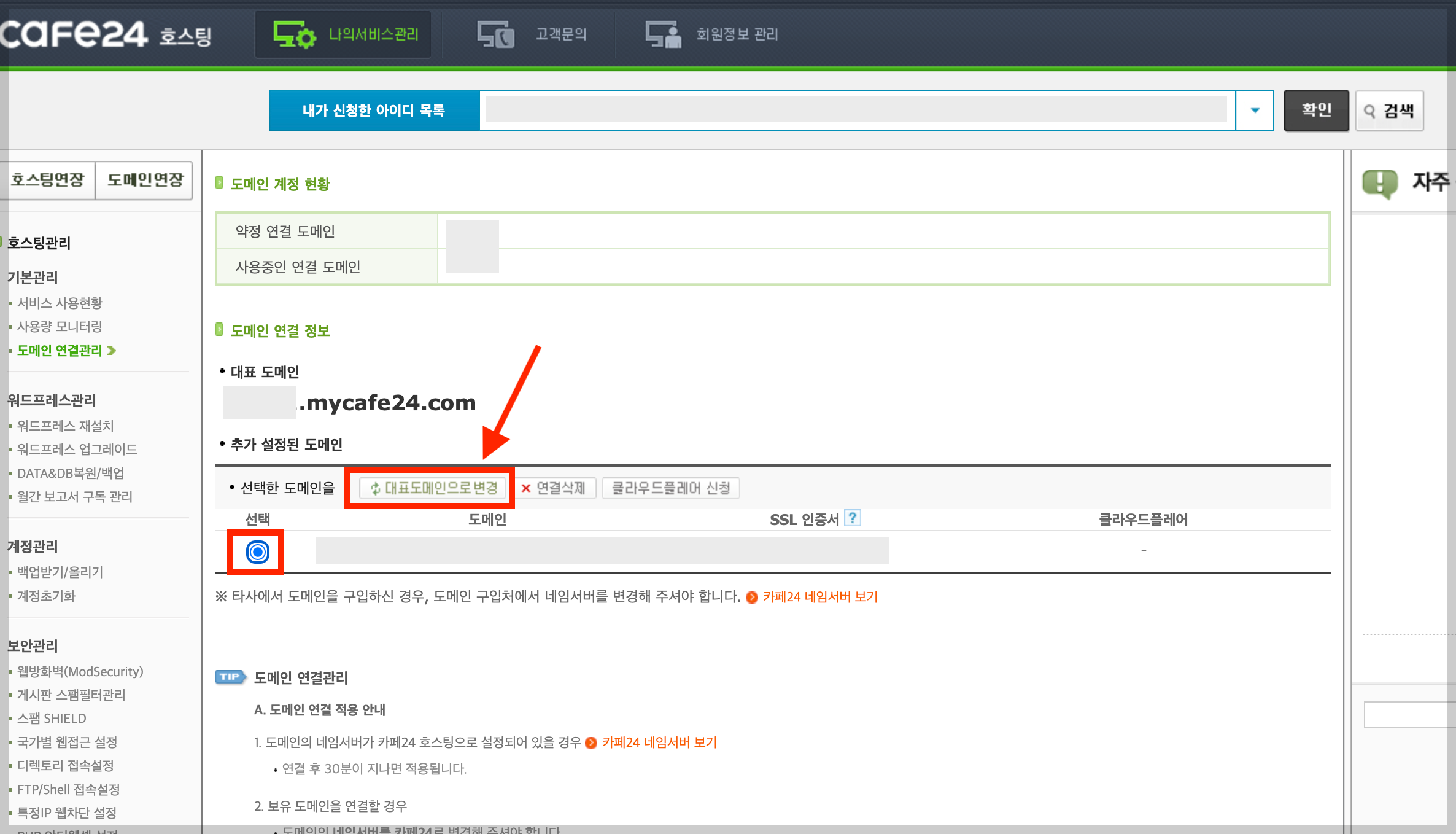The width and height of the screenshot is (1456, 834).
Task: Open 도메인 연결관리 sidebar item
Action: coord(60,350)
